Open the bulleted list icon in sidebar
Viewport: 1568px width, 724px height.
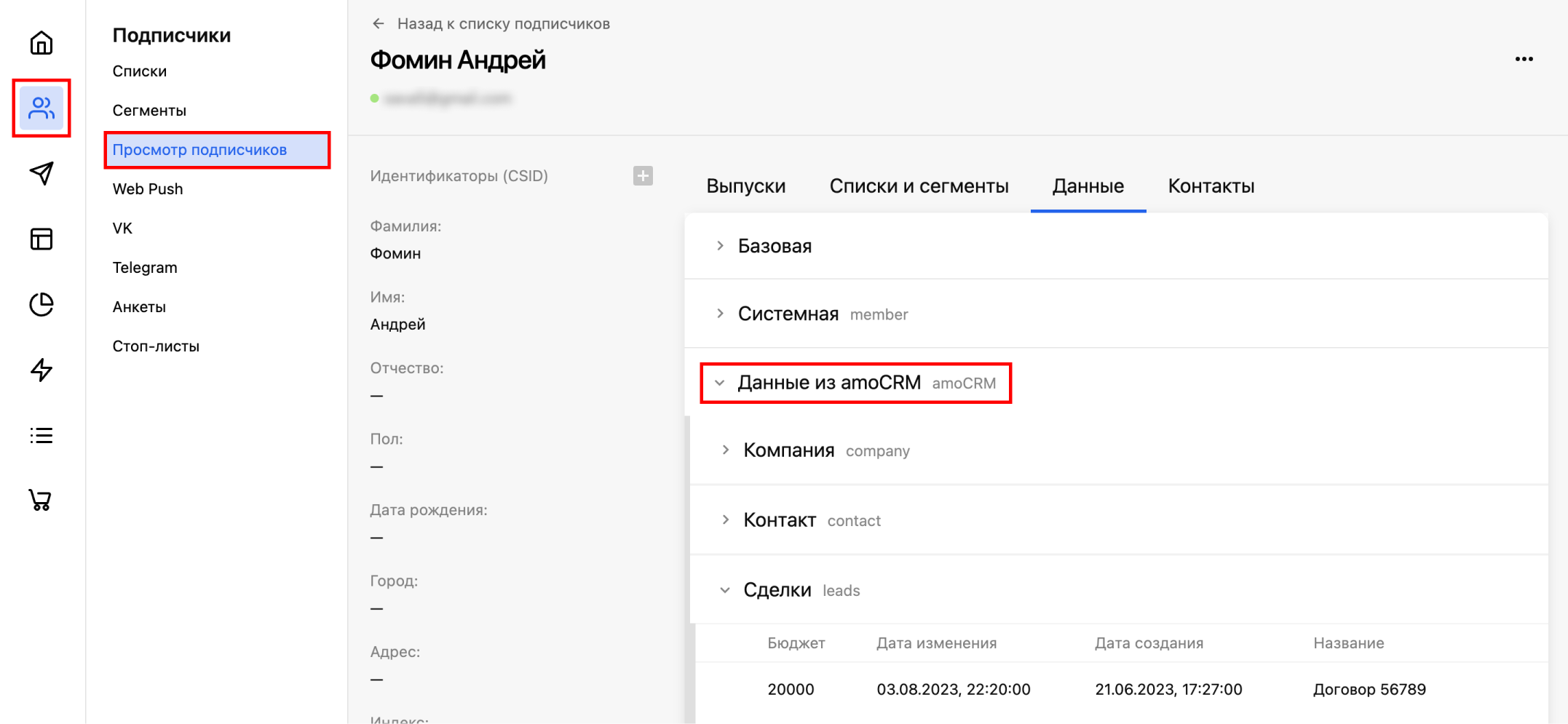click(x=41, y=435)
